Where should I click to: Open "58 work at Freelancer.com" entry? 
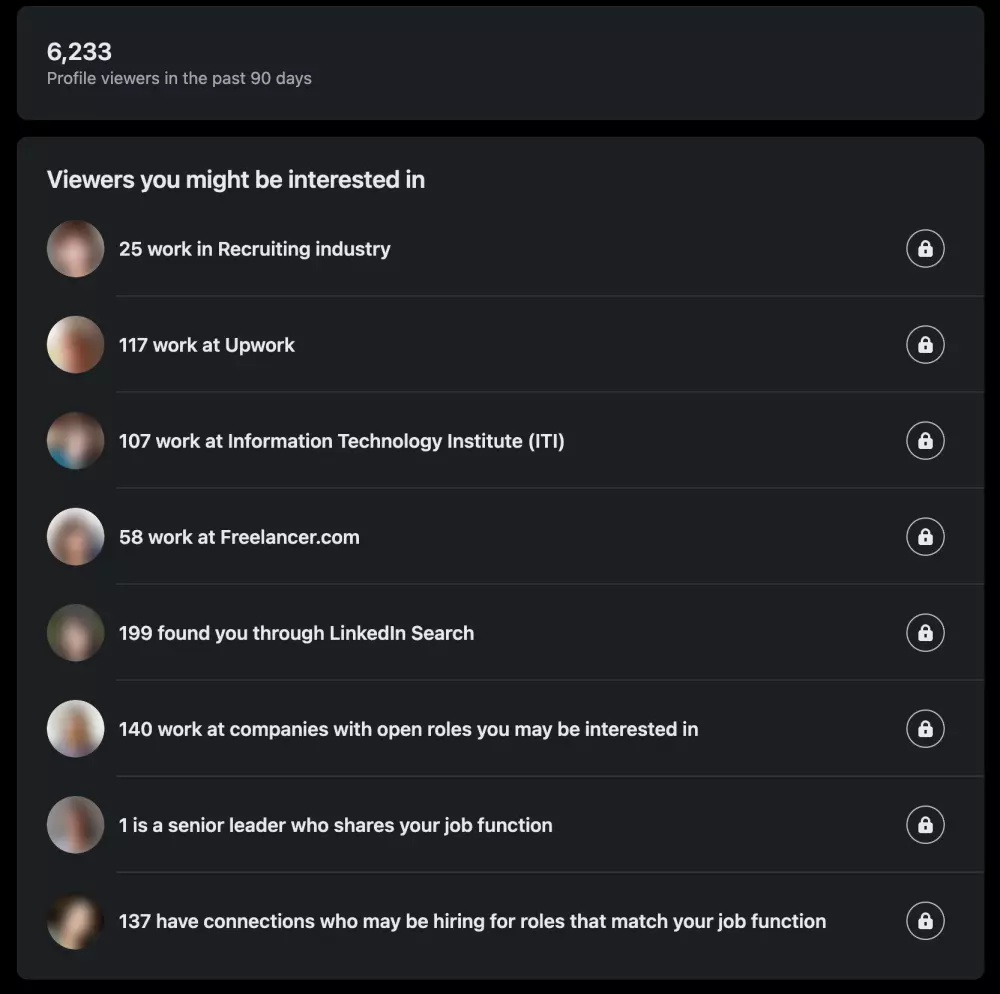pos(239,537)
